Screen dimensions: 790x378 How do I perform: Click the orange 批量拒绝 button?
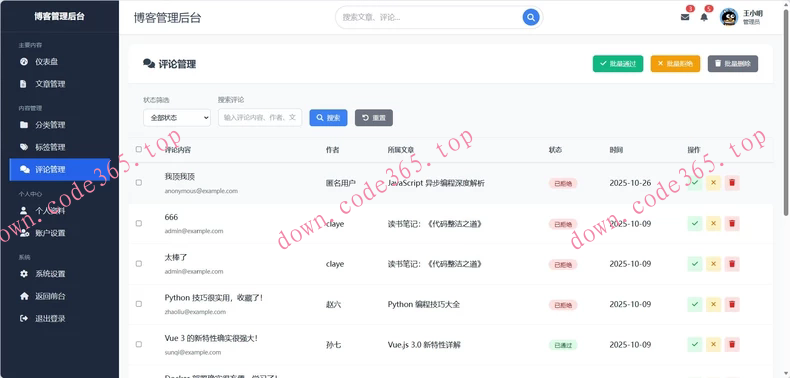[675, 64]
